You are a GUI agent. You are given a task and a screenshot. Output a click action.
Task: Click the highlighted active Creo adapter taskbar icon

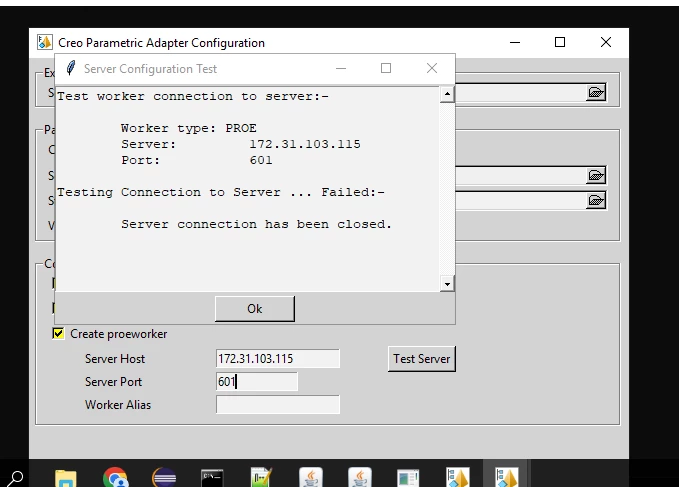(507, 477)
